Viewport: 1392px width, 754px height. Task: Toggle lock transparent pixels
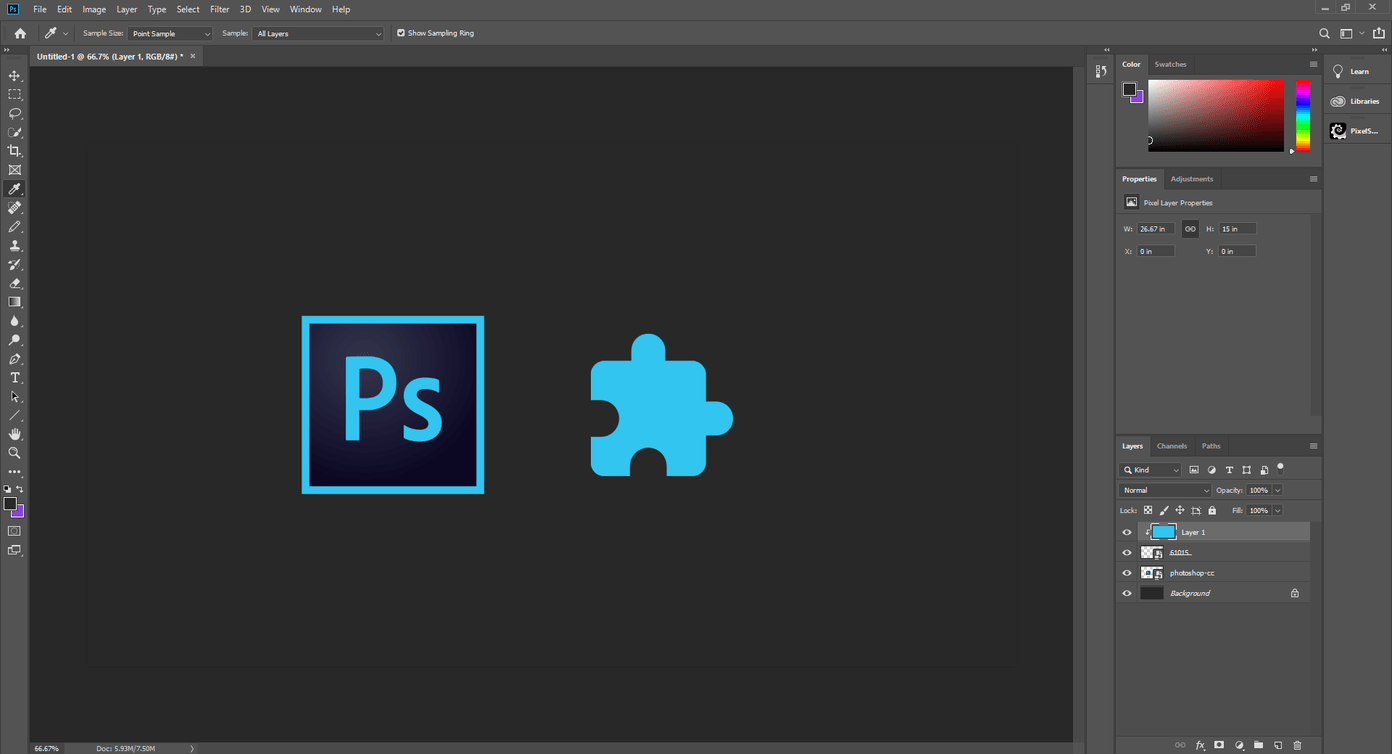click(x=1148, y=510)
